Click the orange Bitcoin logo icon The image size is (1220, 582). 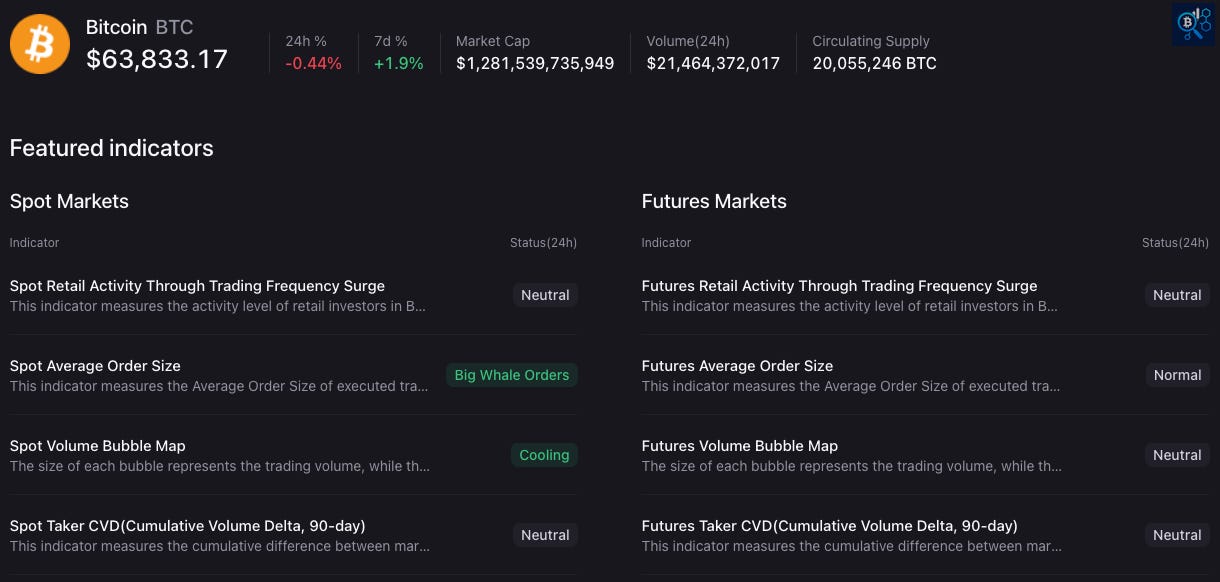point(40,44)
